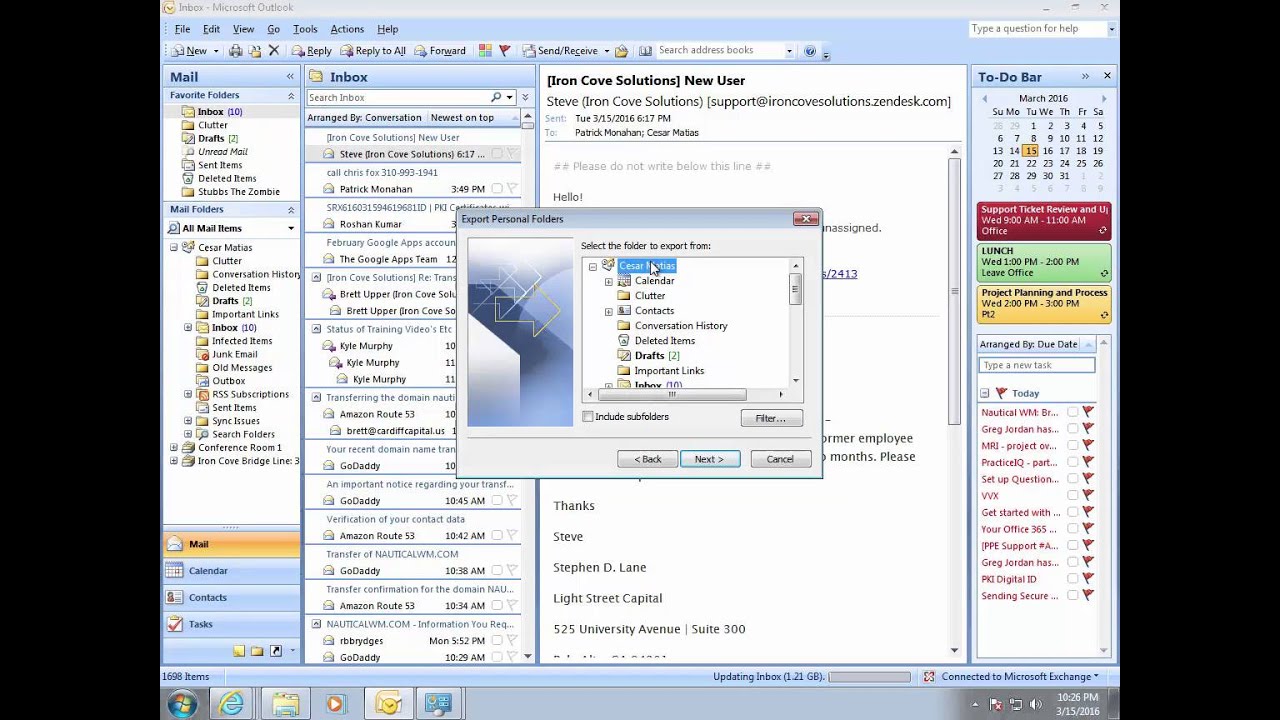The image size is (1280, 720).
Task: Open the Shortcuts icon in navigation pane bottom
Action: coord(276,651)
